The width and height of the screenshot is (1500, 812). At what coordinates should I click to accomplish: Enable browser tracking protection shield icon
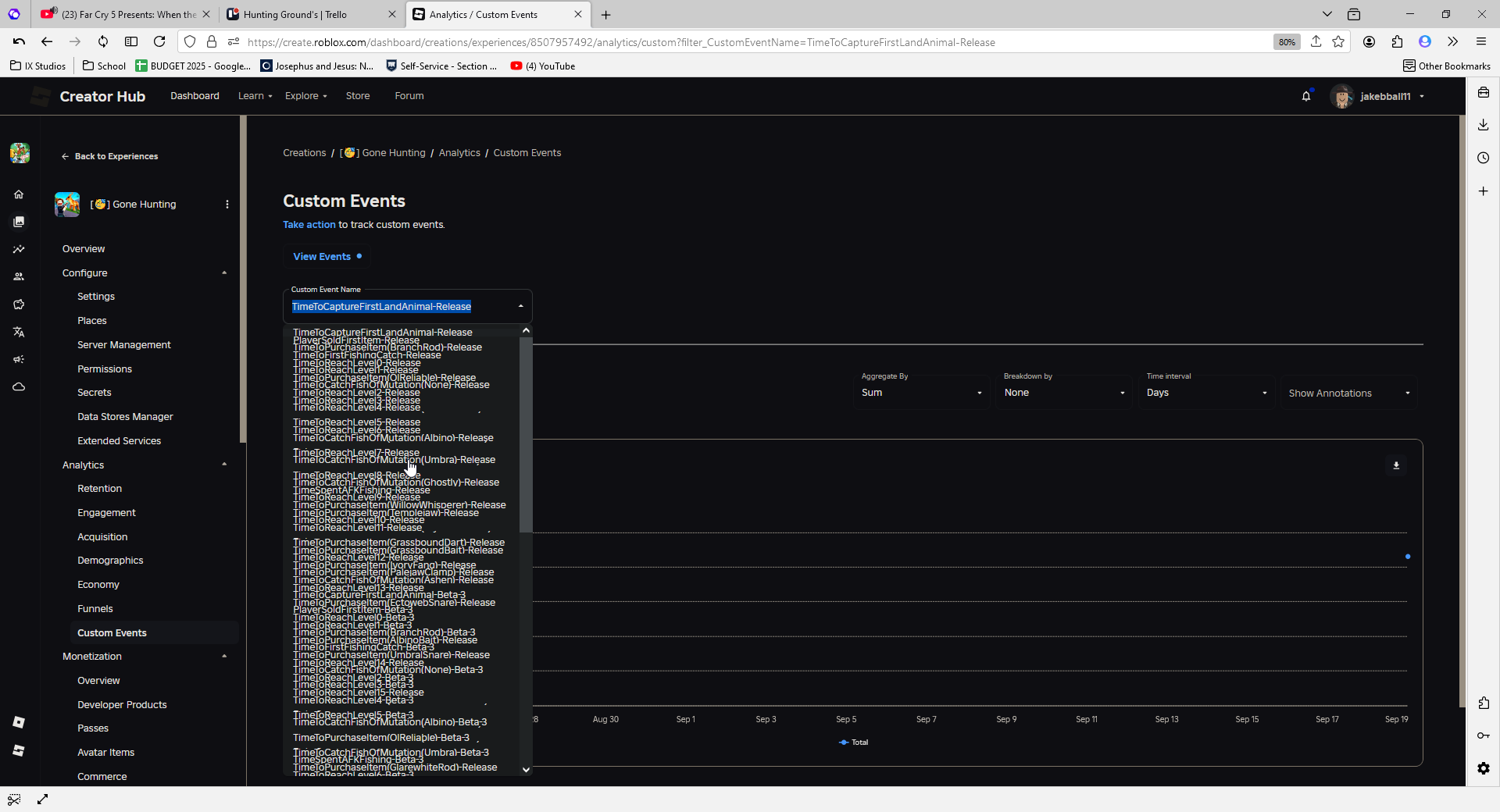tap(190, 41)
